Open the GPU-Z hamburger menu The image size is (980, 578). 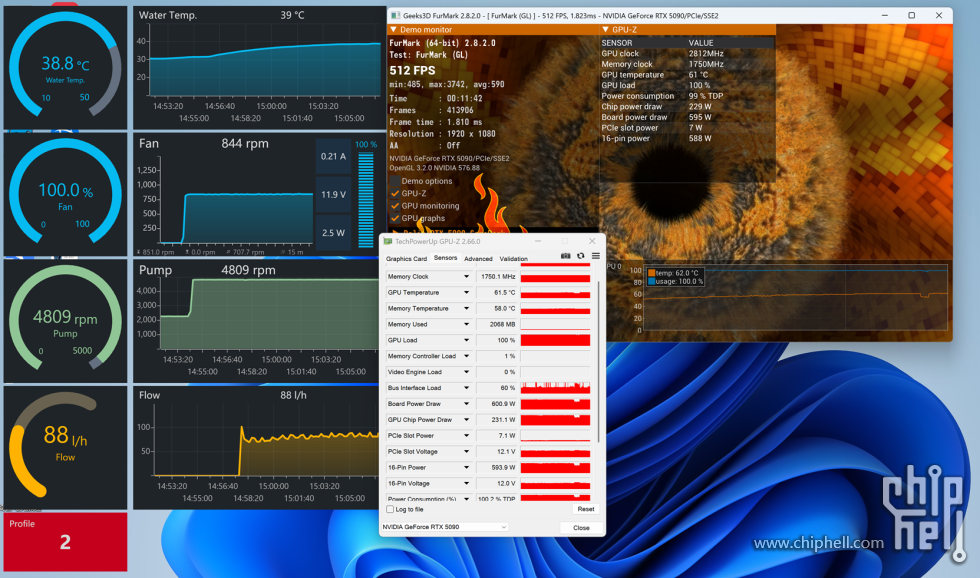[596, 256]
